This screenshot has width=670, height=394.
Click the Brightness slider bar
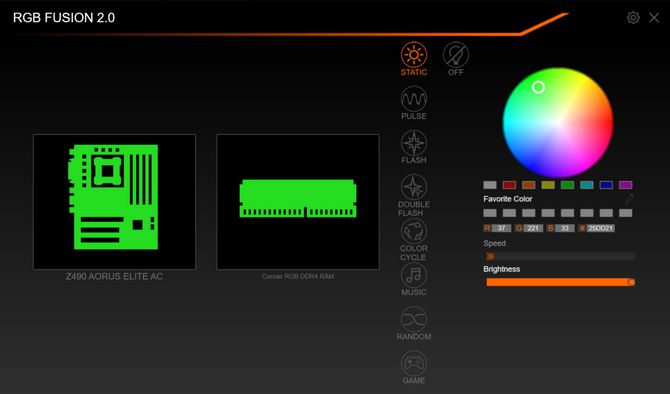pyautogui.click(x=561, y=282)
